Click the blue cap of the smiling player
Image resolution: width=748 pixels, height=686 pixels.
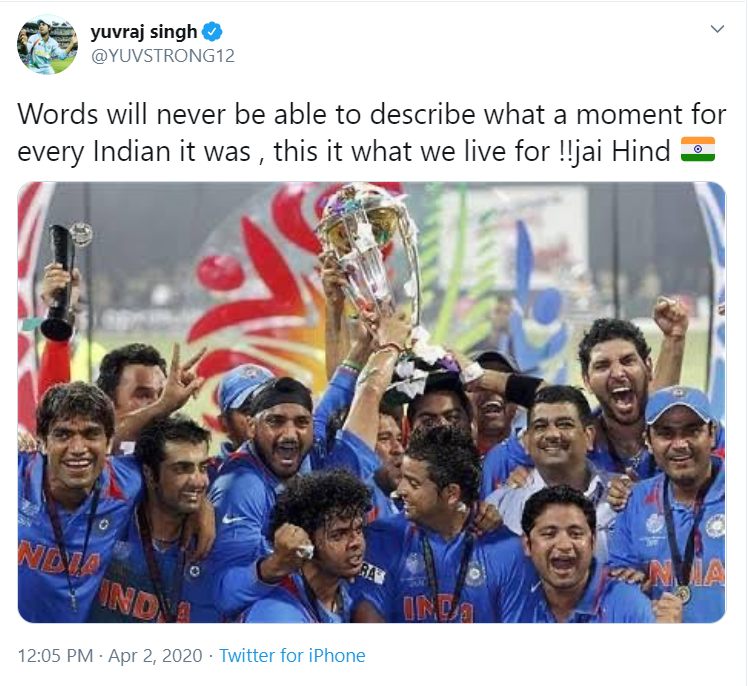[x=678, y=404]
